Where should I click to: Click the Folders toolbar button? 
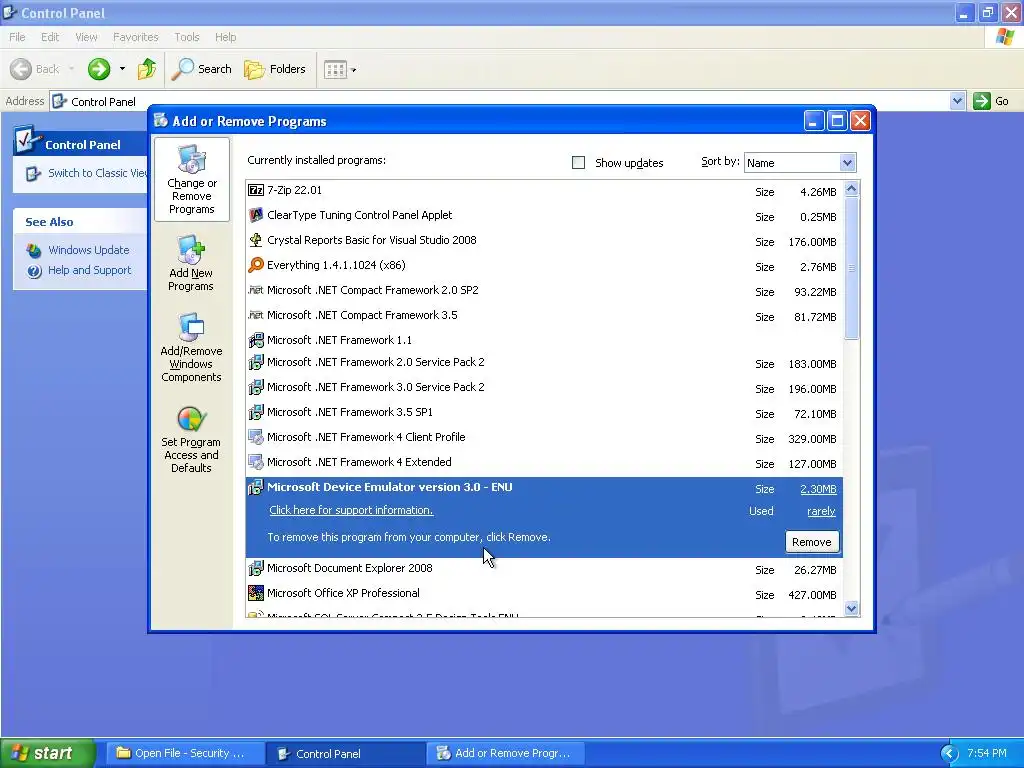(275, 69)
